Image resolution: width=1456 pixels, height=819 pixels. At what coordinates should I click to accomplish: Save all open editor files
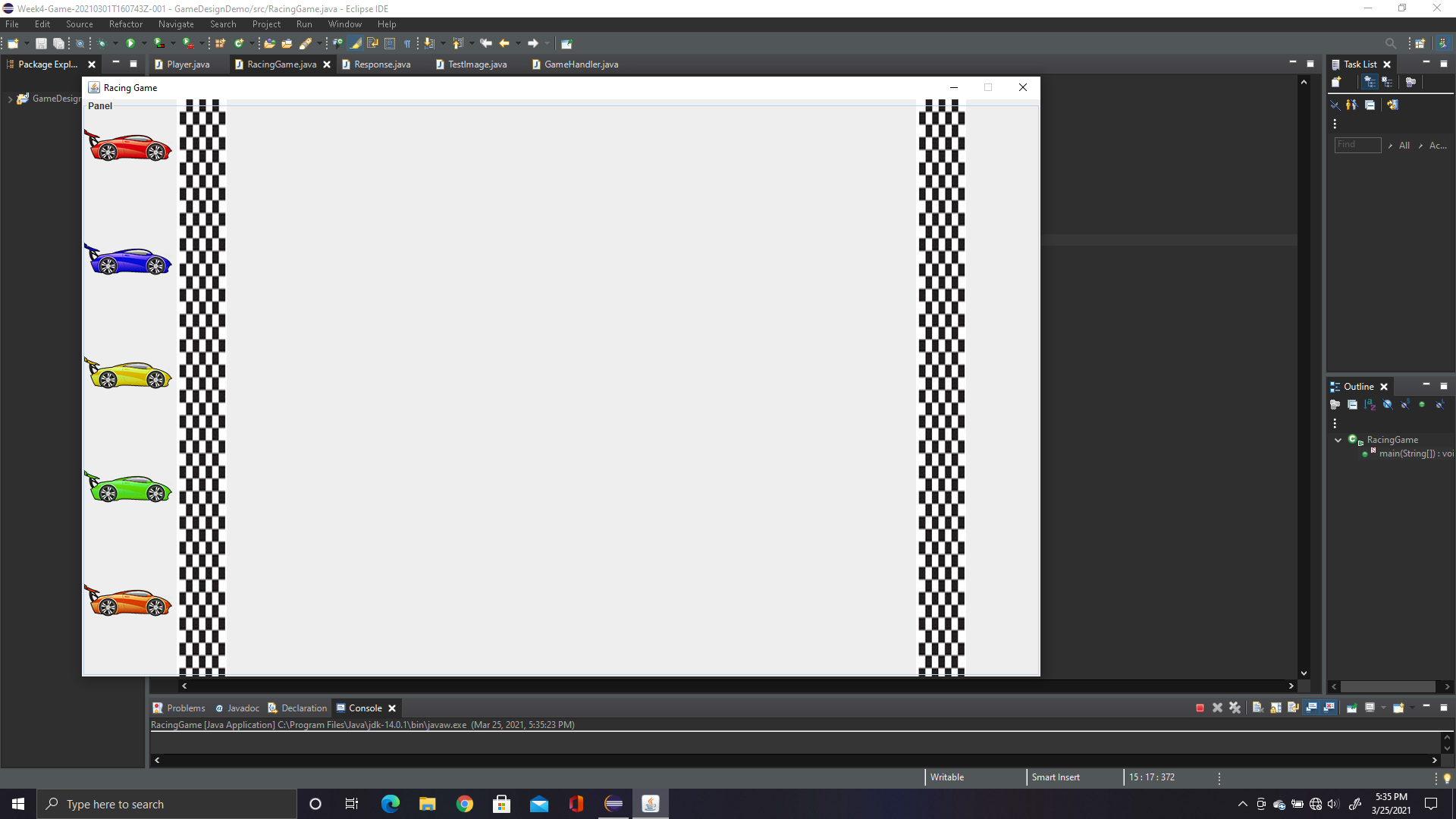coord(58,43)
